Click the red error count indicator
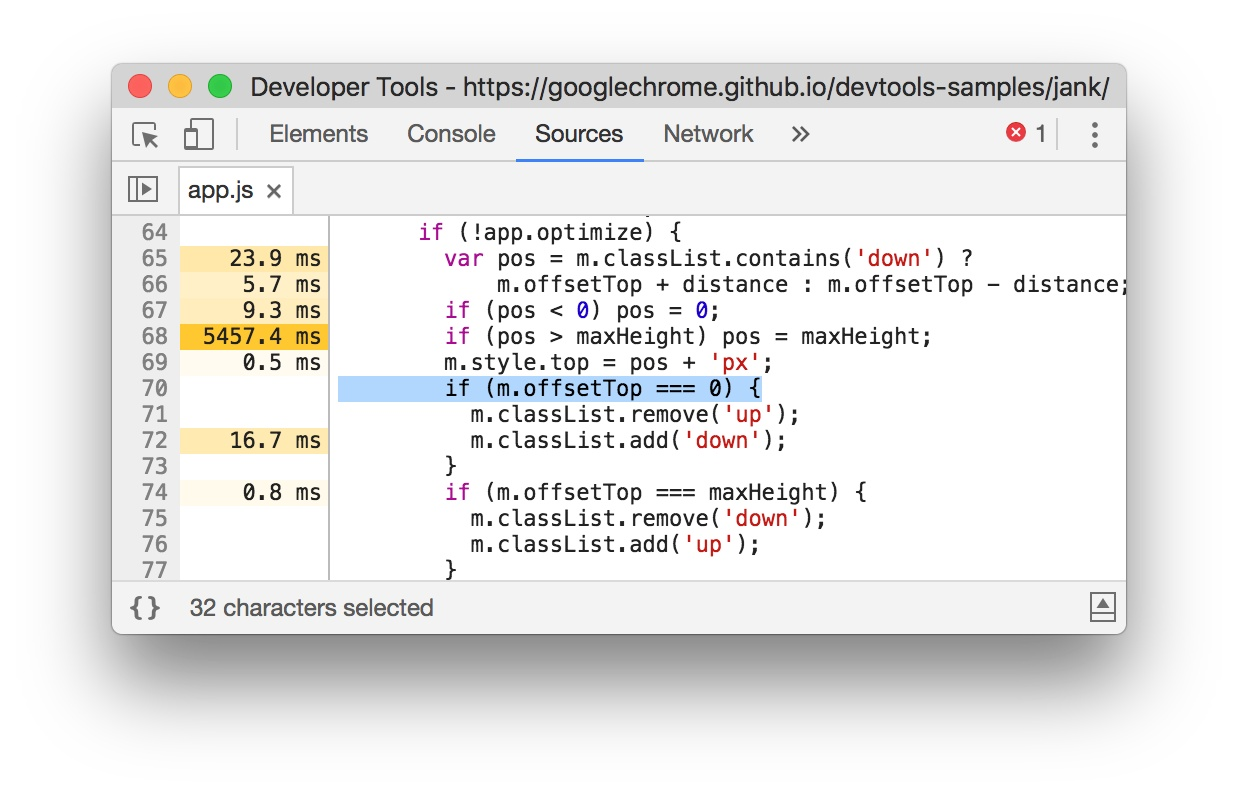This screenshot has width=1238, height=794. (1026, 133)
